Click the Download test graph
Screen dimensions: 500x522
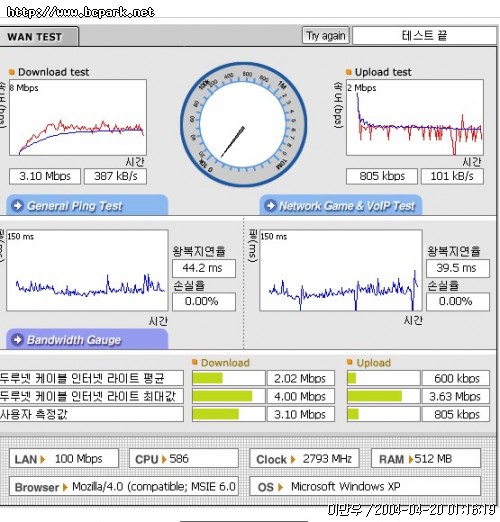[78, 117]
